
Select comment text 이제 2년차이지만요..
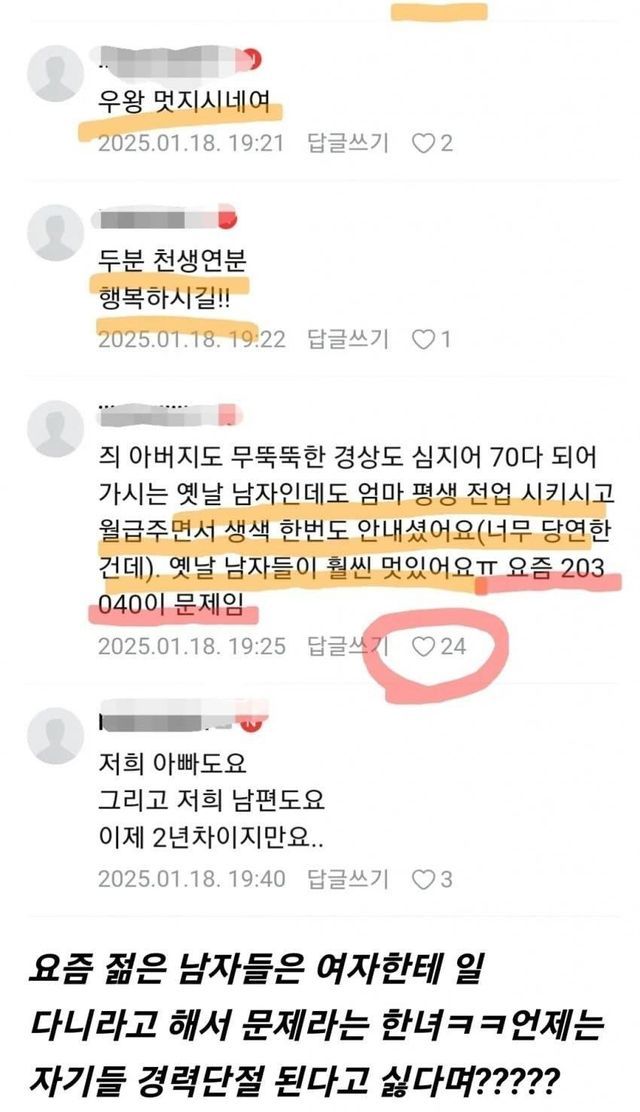pyautogui.click(x=211, y=838)
